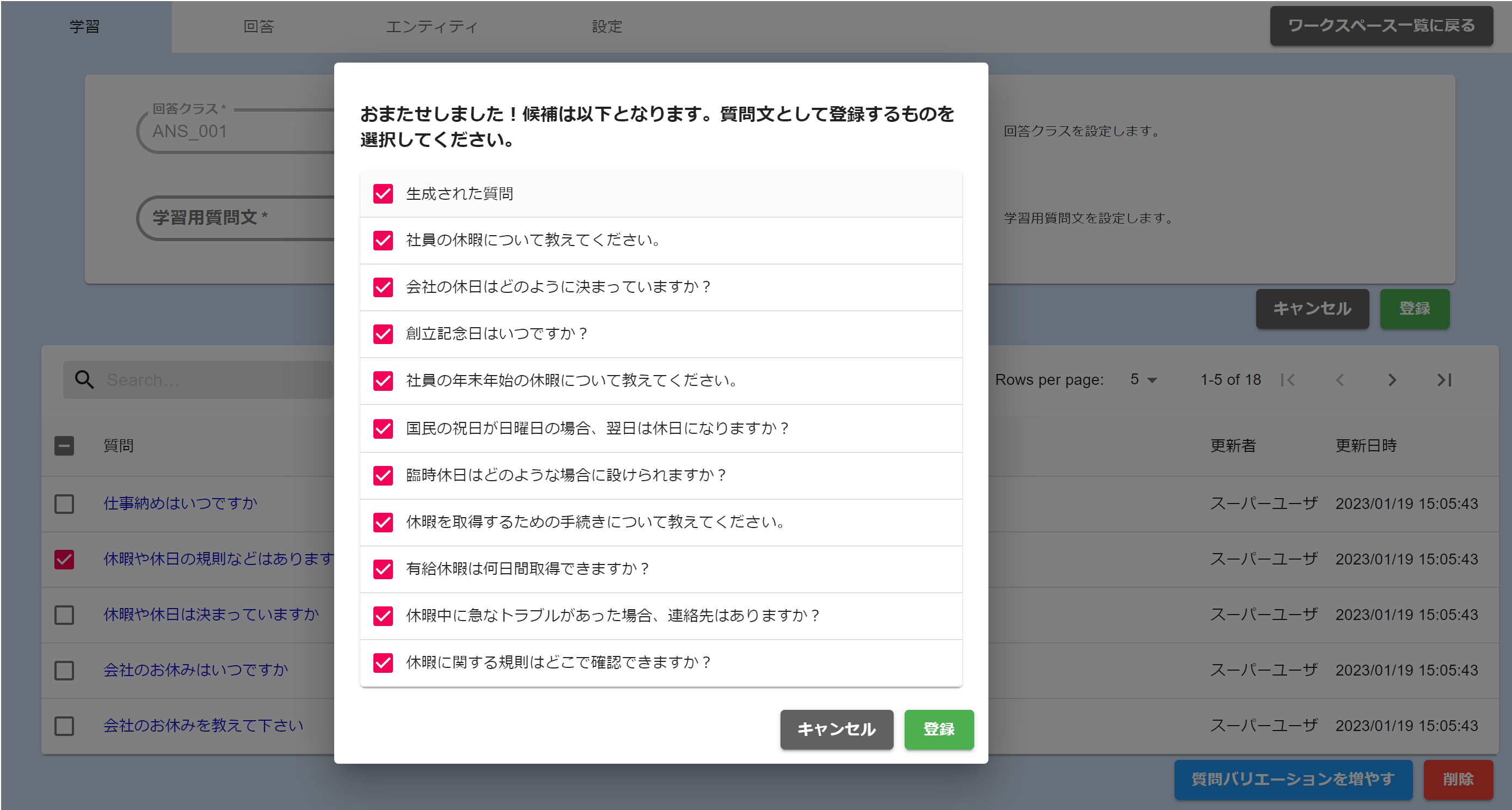Uncheck the 生成された質問 select-all checkbox
The image size is (1512, 810).
pos(383,194)
